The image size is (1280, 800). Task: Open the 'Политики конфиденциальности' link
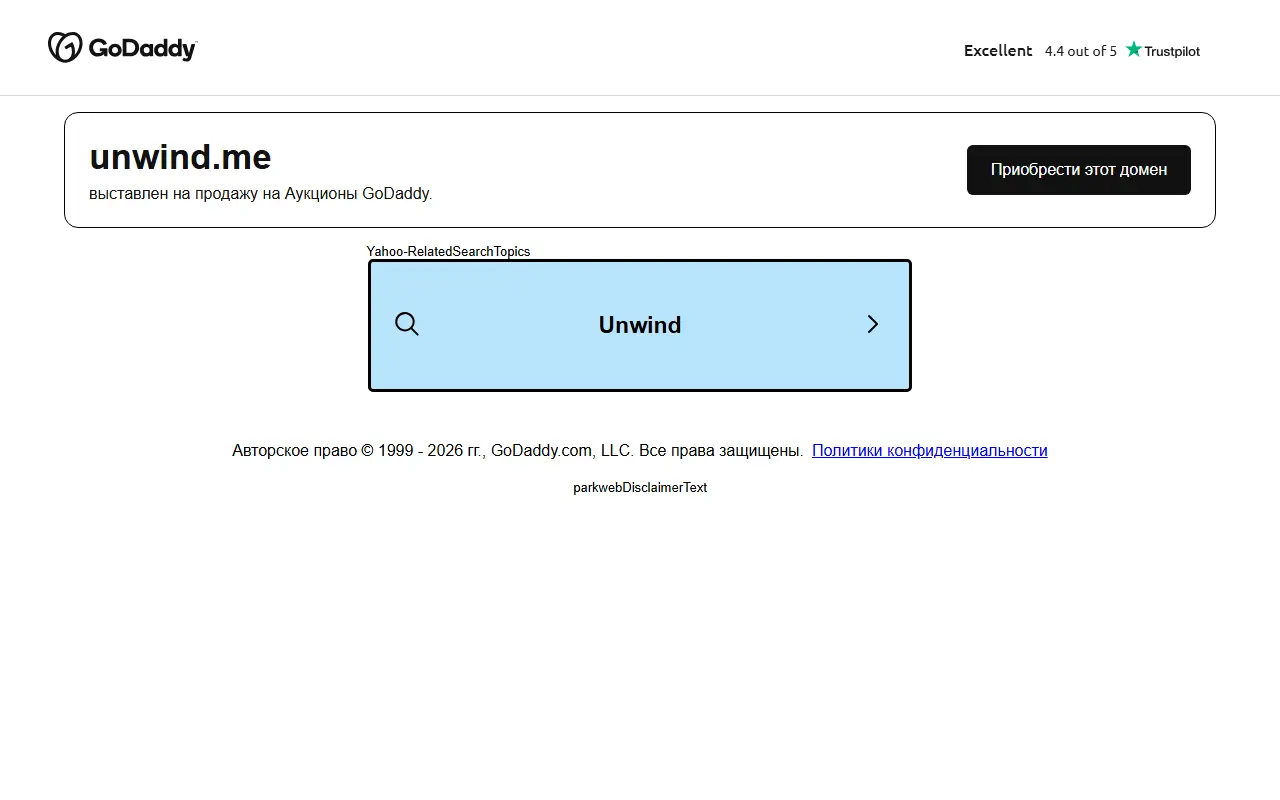tap(930, 450)
